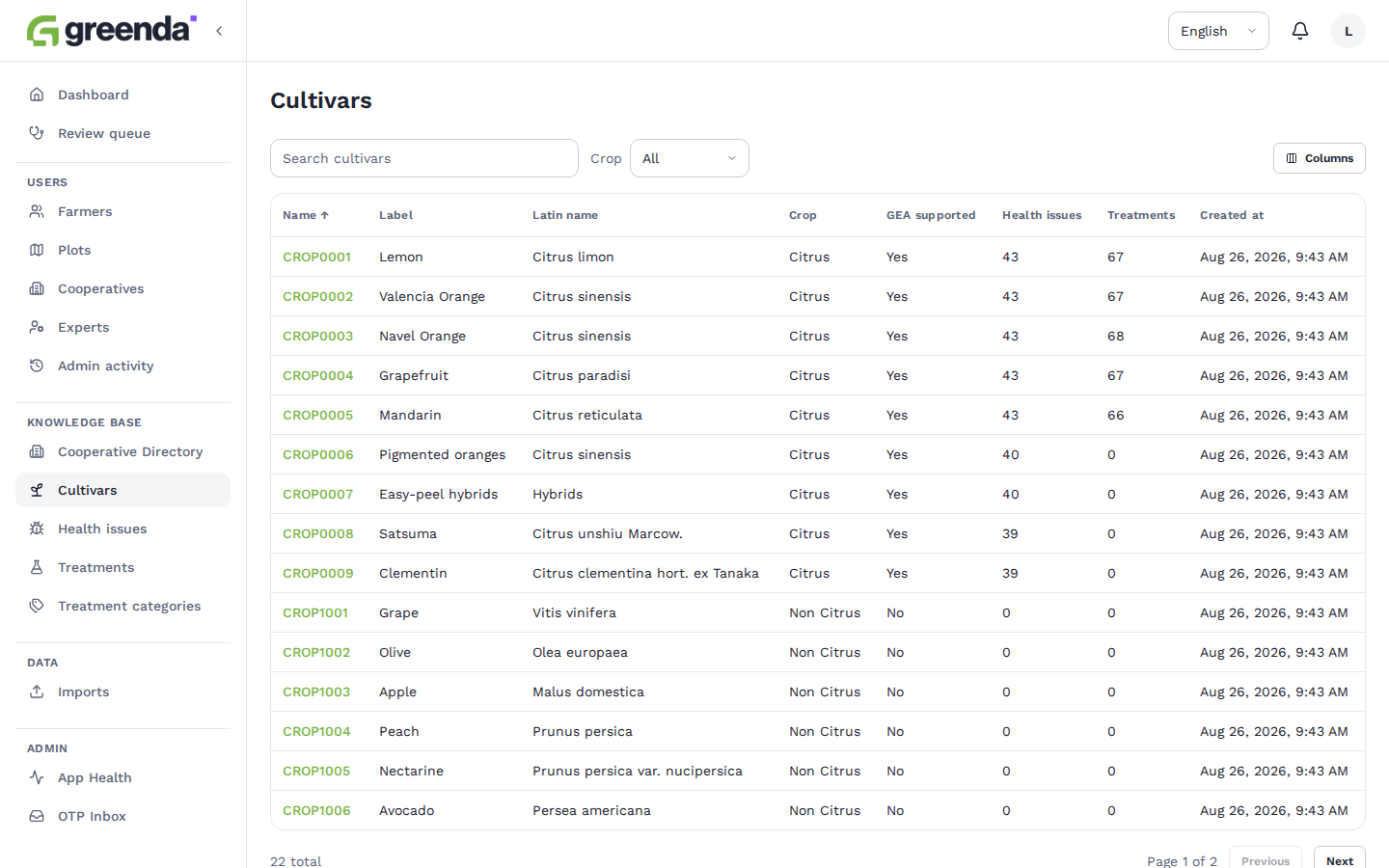Focus the Search cultivars field
Viewport: 1389px width, 868px height.
[424, 158]
